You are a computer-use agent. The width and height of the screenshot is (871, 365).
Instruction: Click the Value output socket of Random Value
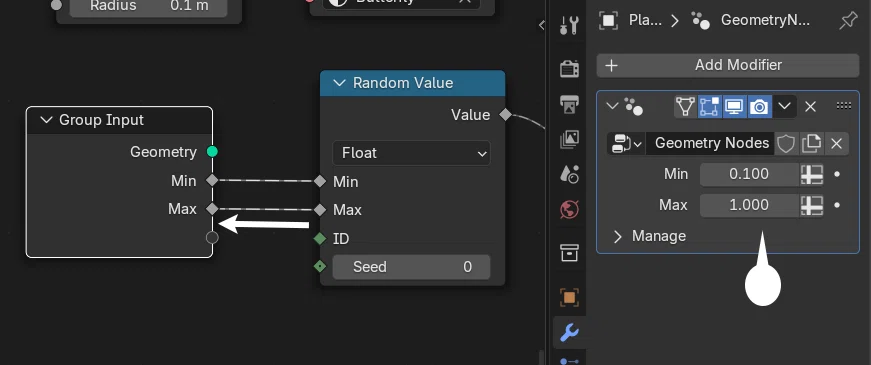(x=505, y=114)
